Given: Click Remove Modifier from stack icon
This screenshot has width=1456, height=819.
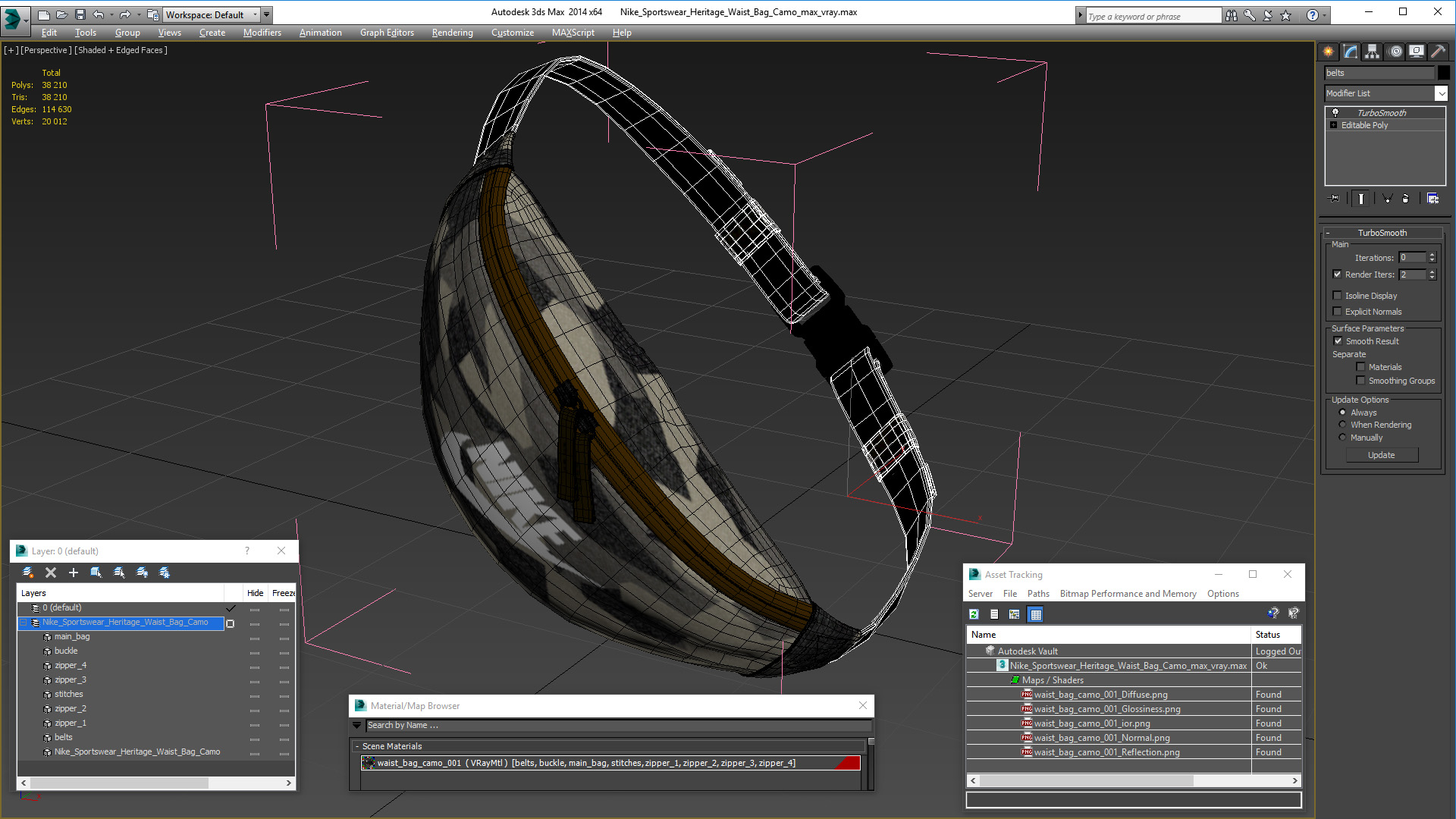Looking at the screenshot, I should coord(1406,199).
